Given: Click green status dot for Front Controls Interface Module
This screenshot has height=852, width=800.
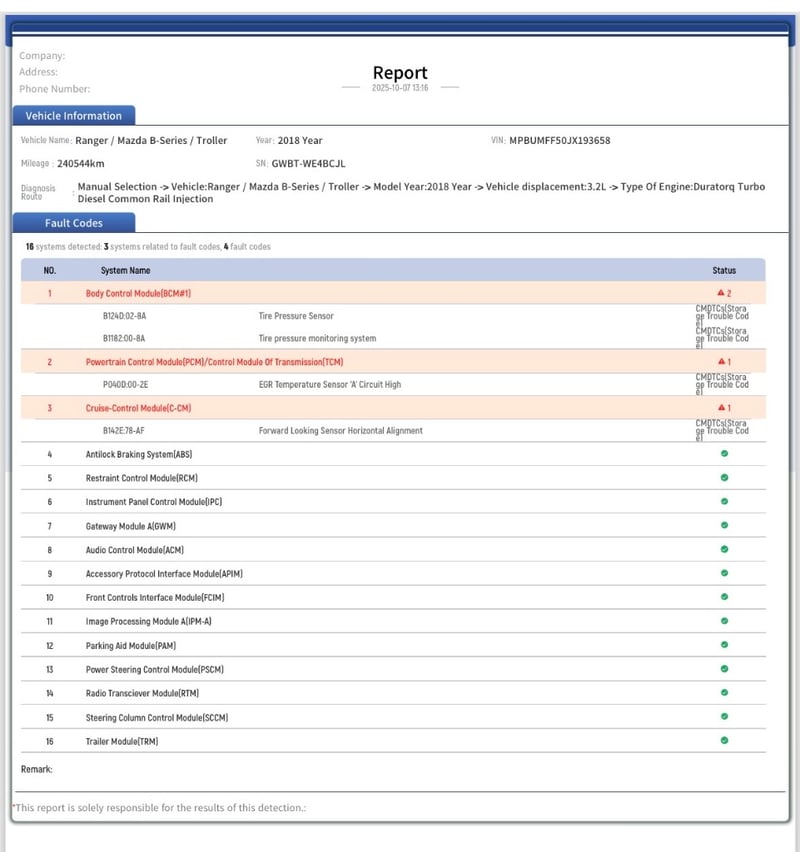Looking at the screenshot, I should click(x=724, y=597).
